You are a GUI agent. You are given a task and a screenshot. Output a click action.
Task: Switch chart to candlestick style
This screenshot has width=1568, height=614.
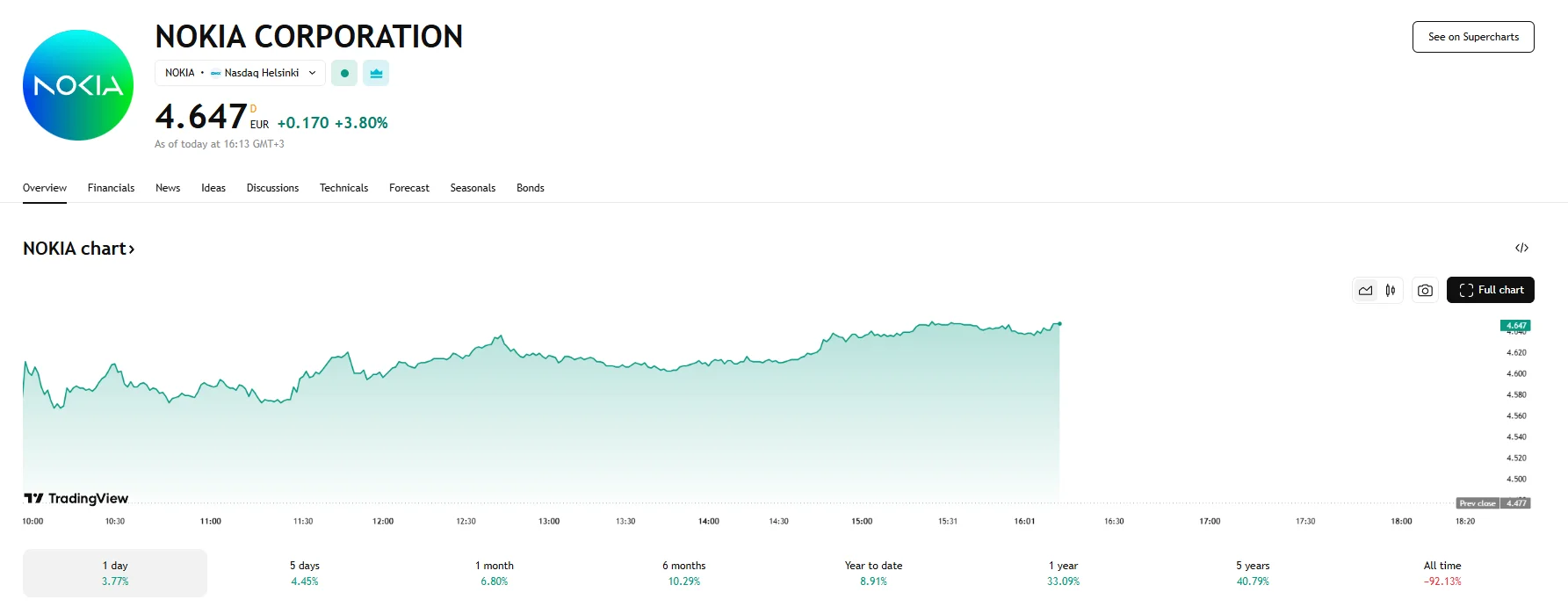[1391, 290]
